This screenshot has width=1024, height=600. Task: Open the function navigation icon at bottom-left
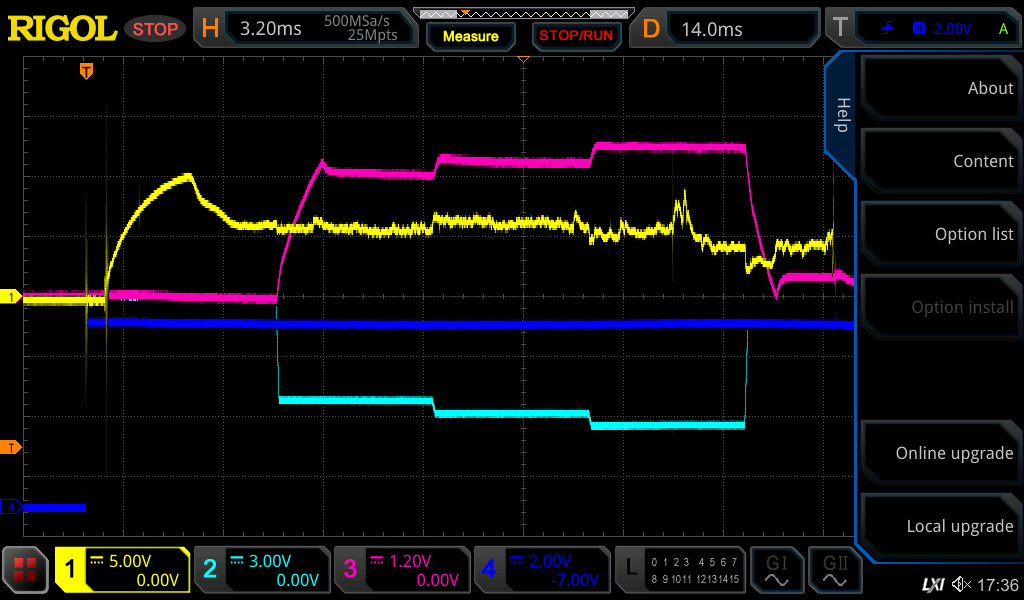coord(26,570)
